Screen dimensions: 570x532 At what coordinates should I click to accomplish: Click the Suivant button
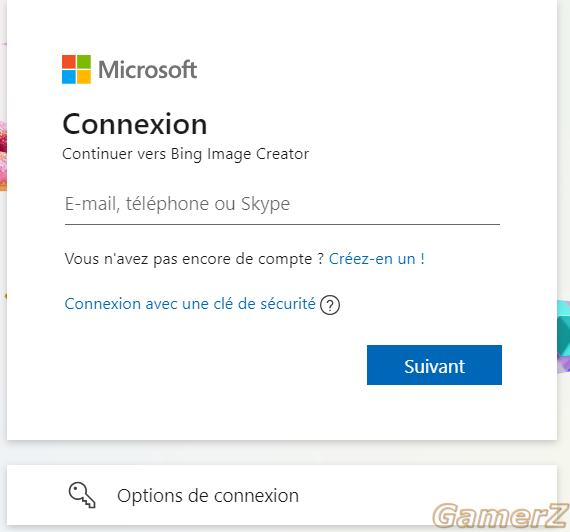click(x=434, y=365)
